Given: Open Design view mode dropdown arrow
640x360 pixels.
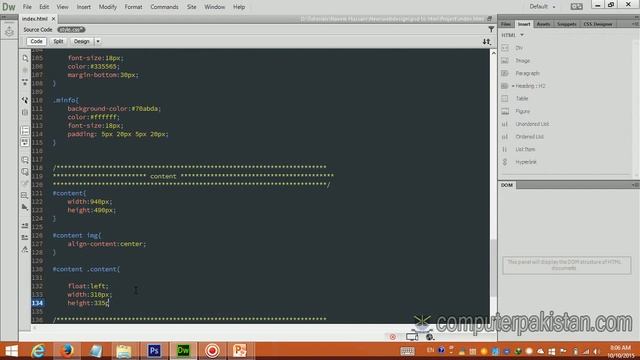Looking at the screenshot, I should click(98, 41).
